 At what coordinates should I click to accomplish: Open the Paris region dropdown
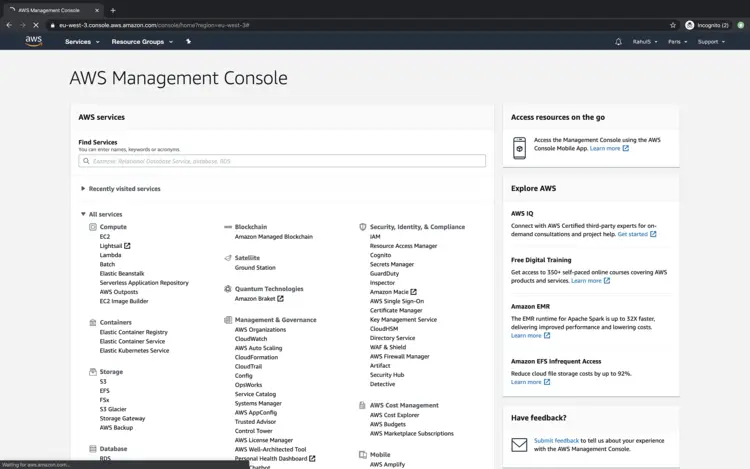point(677,42)
